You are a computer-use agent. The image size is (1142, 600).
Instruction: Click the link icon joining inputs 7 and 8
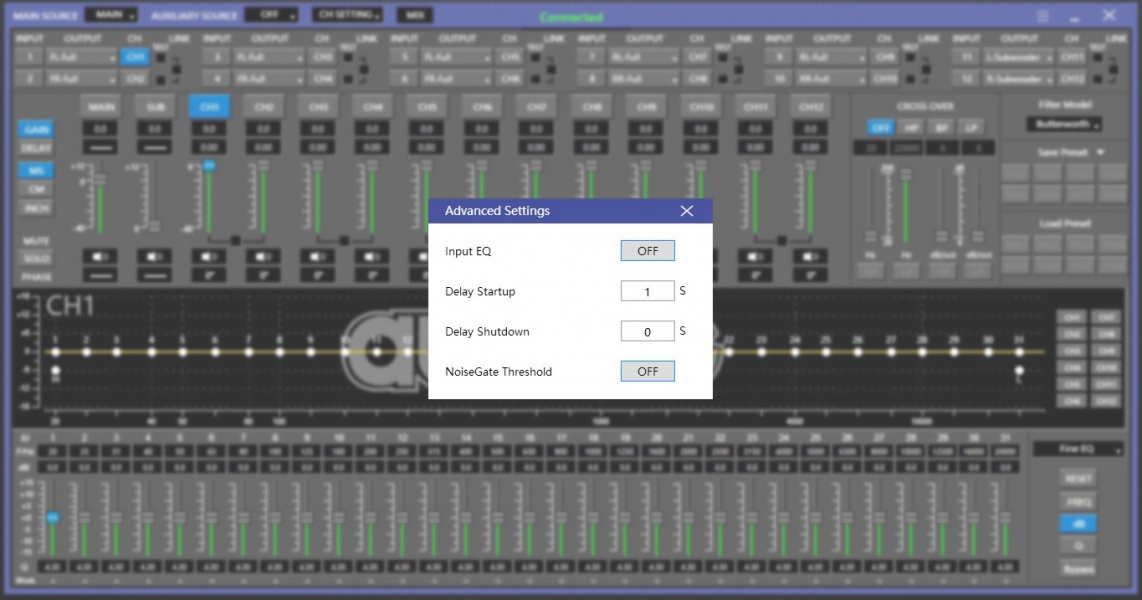(x=739, y=68)
